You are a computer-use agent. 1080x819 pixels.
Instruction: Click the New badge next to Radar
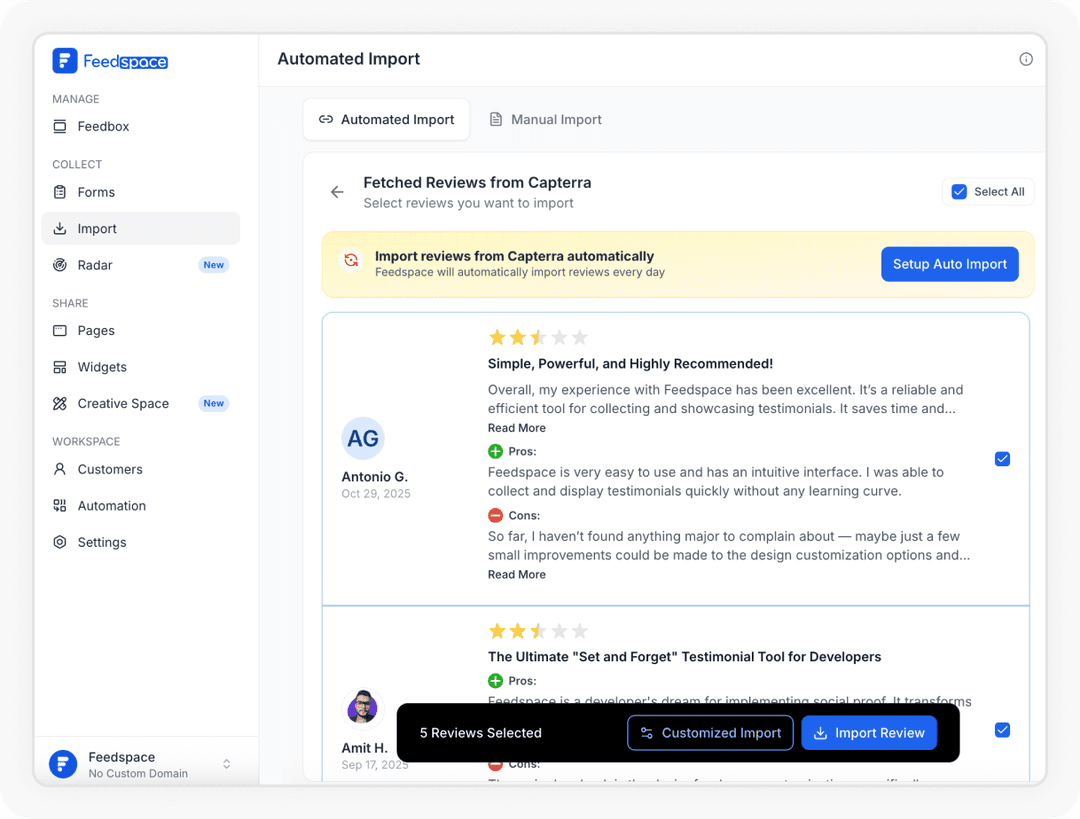pos(214,265)
